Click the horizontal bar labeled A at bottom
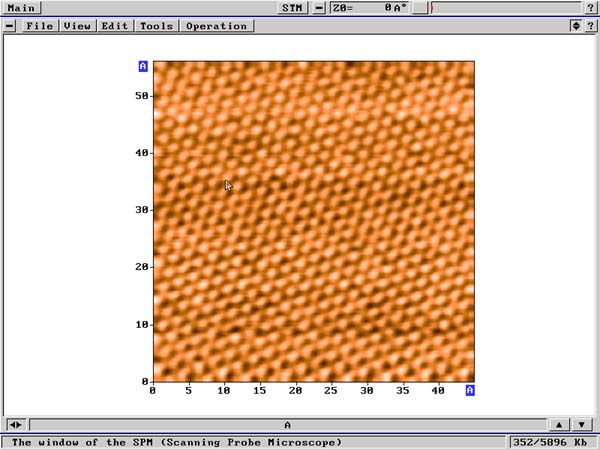The image size is (600, 450). pyautogui.click(x=287, y=425)
